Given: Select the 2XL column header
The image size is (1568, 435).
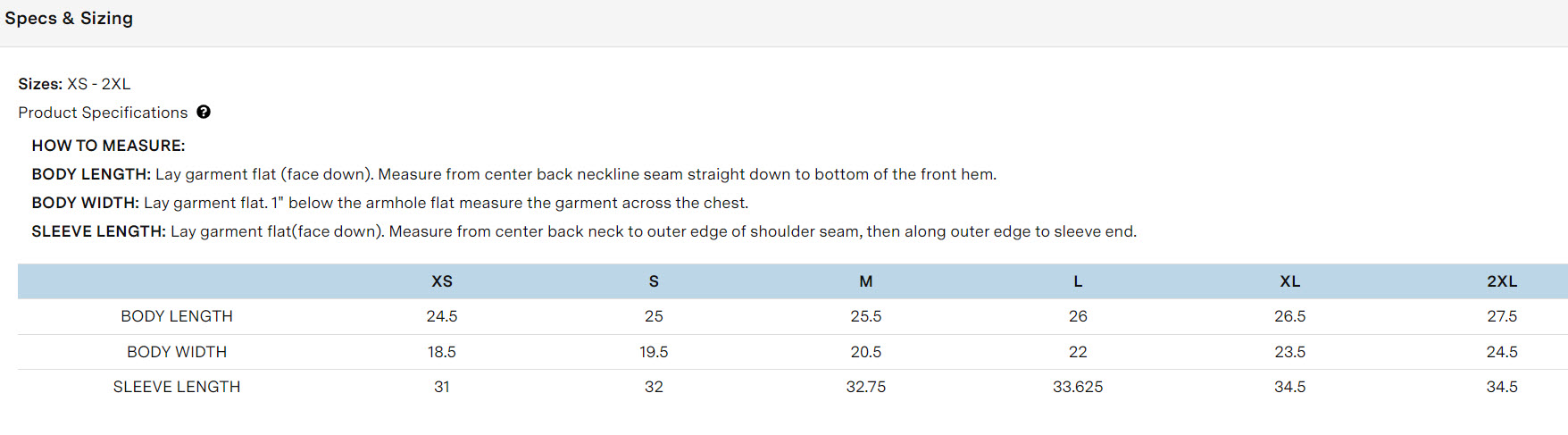Looking at the screenshot, I should coord(1502,281).
